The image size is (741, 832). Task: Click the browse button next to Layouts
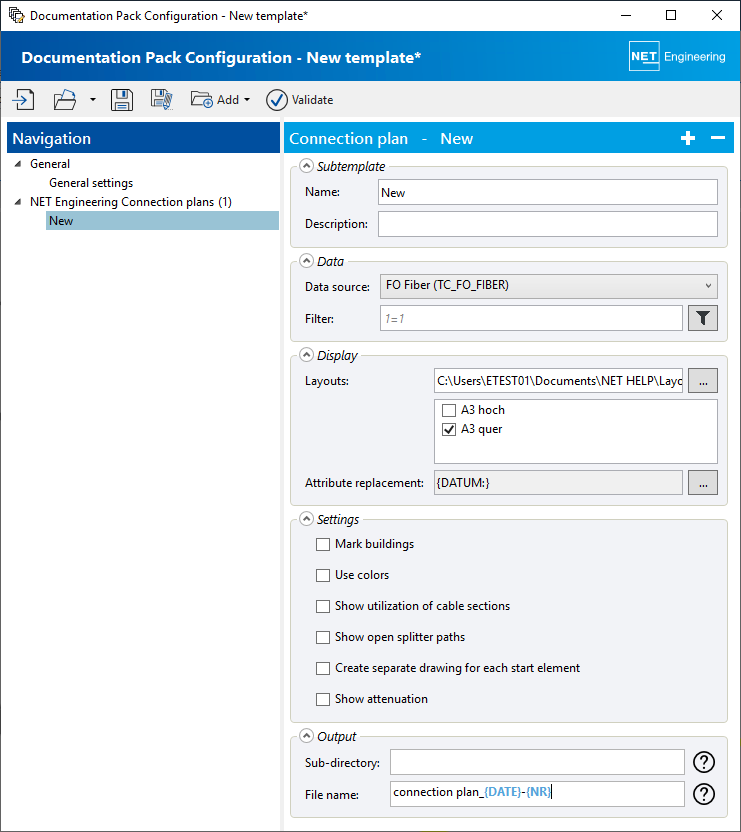pyautogui.click(x=703, y=380)
